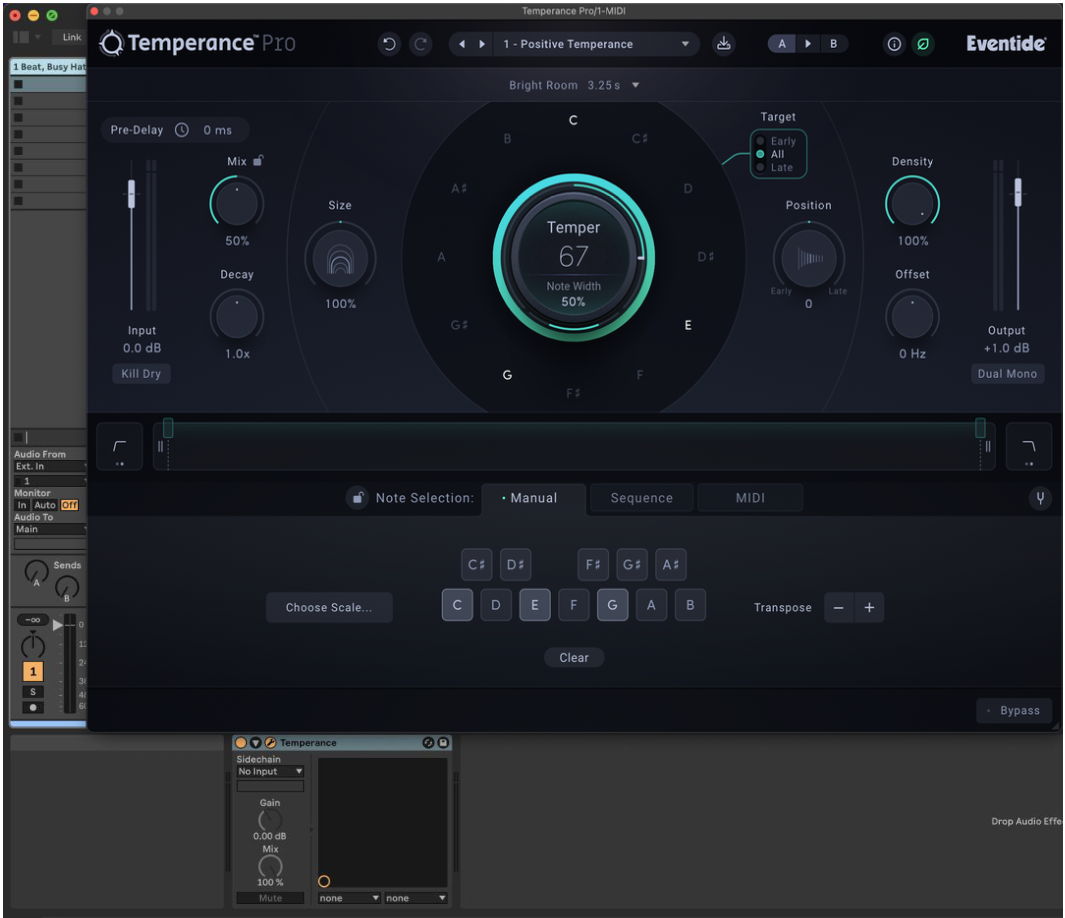Open the Positive Temperance preset dropdown
This screenshot has height=918, width=1065.
pyautogui.click(x=685, y=44)
